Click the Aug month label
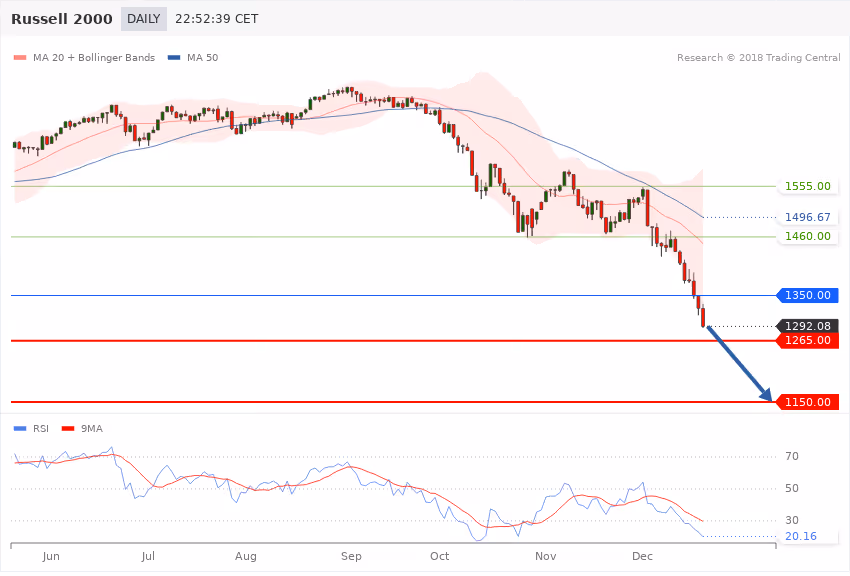Screen dimensions: 850x576 point(246,556)
